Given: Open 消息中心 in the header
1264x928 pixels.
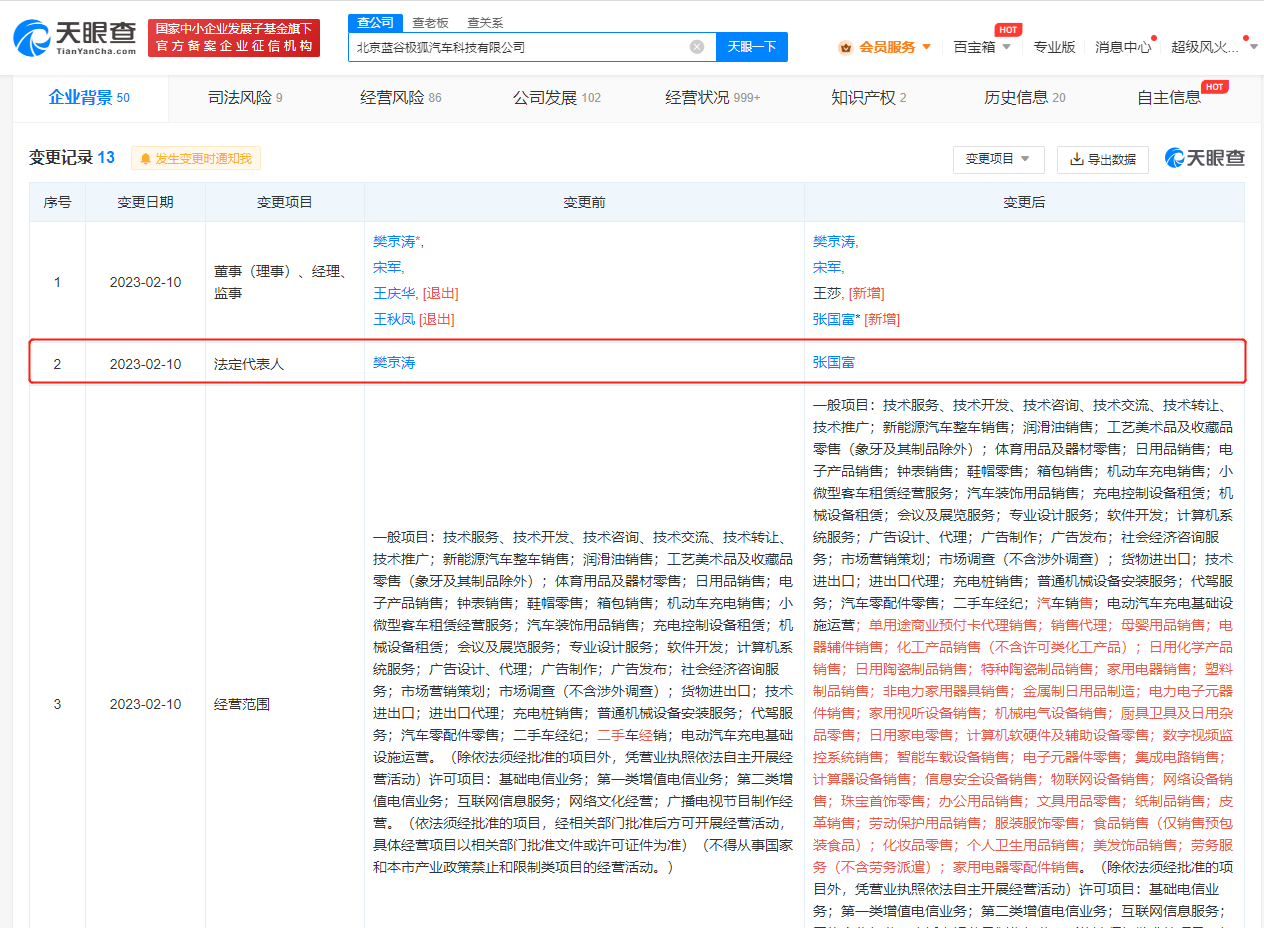Looking at the screenshot, I should coord(1123,47).
